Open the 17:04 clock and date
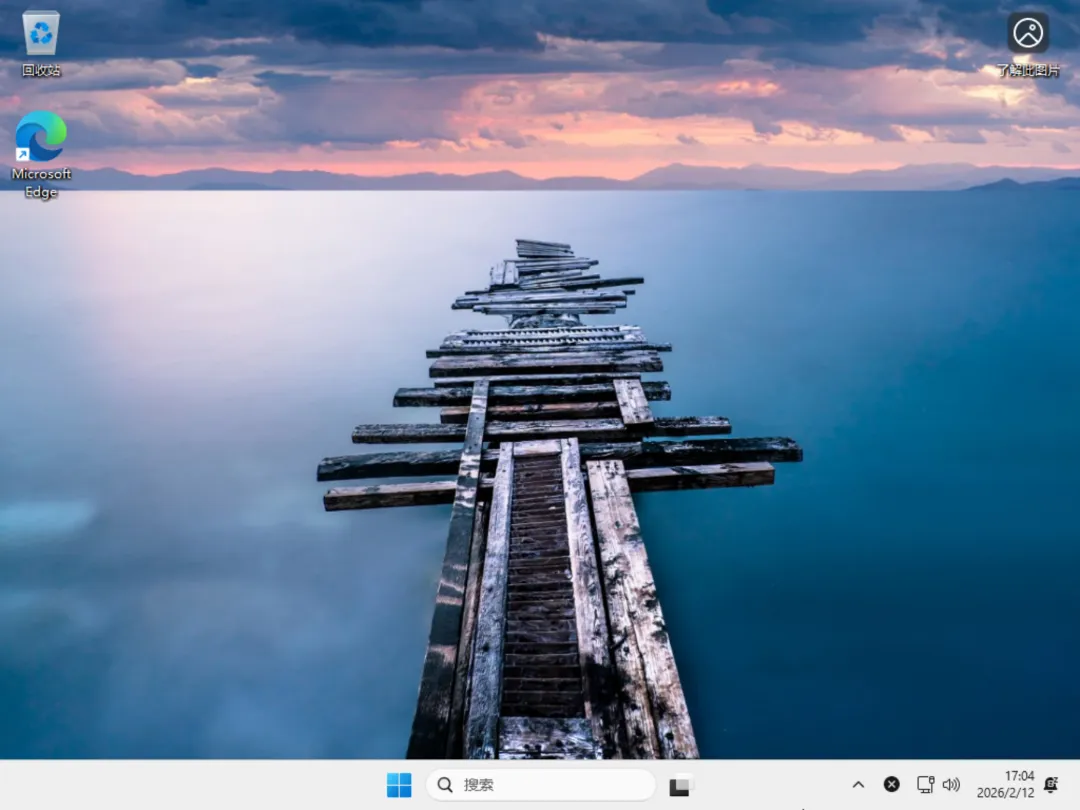 pos(1005,785)
